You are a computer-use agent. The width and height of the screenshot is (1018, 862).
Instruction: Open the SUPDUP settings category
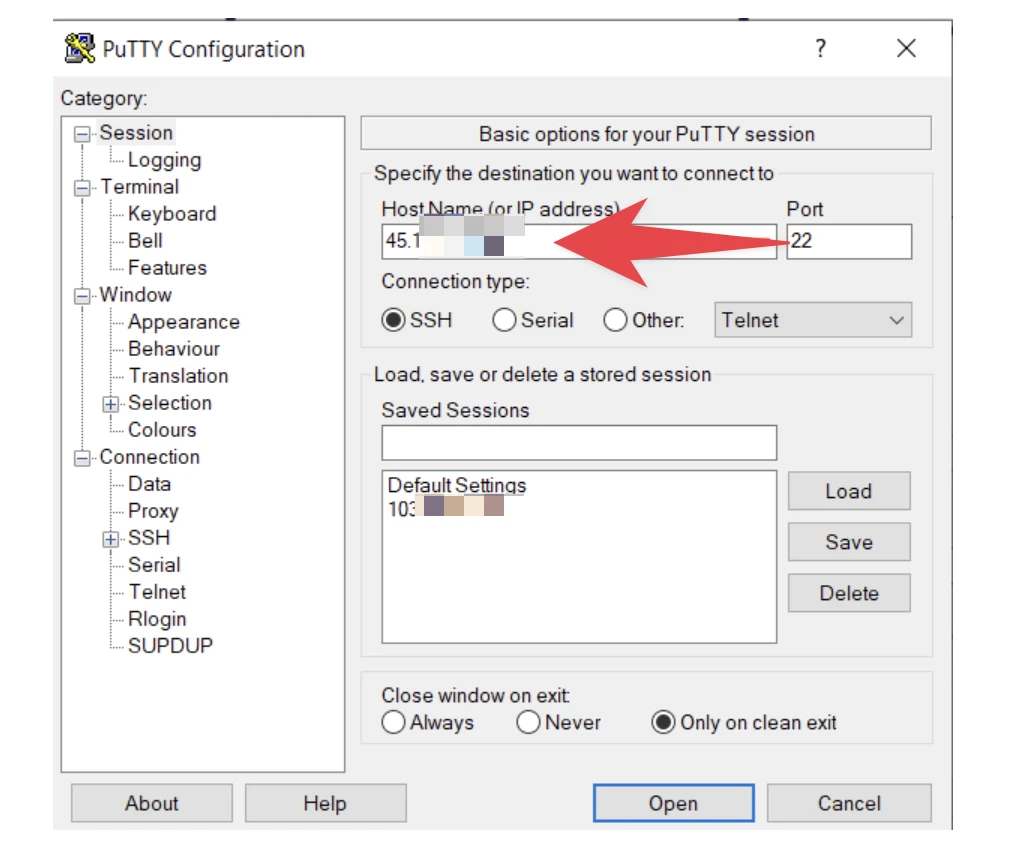170,646
